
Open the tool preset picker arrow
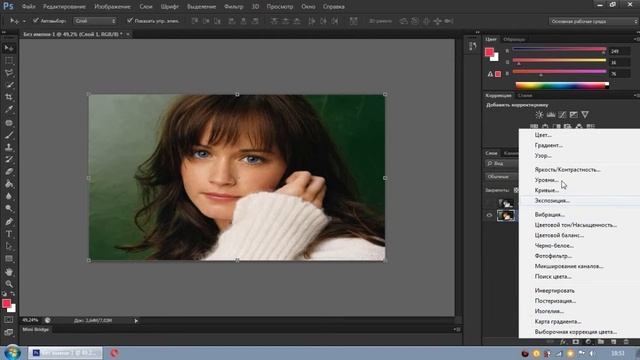[24, 21]
